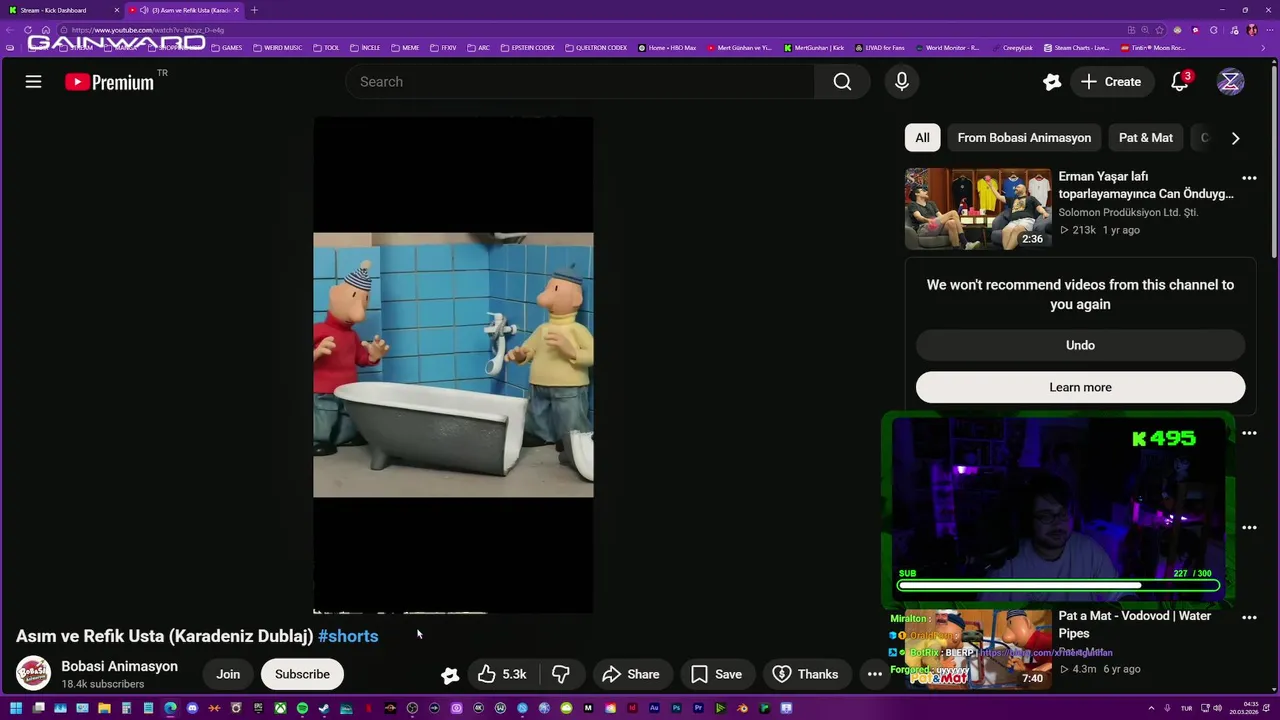Click the Pat & Mat video player
This screenshot has width=1280, height=720.
(453, 365)
